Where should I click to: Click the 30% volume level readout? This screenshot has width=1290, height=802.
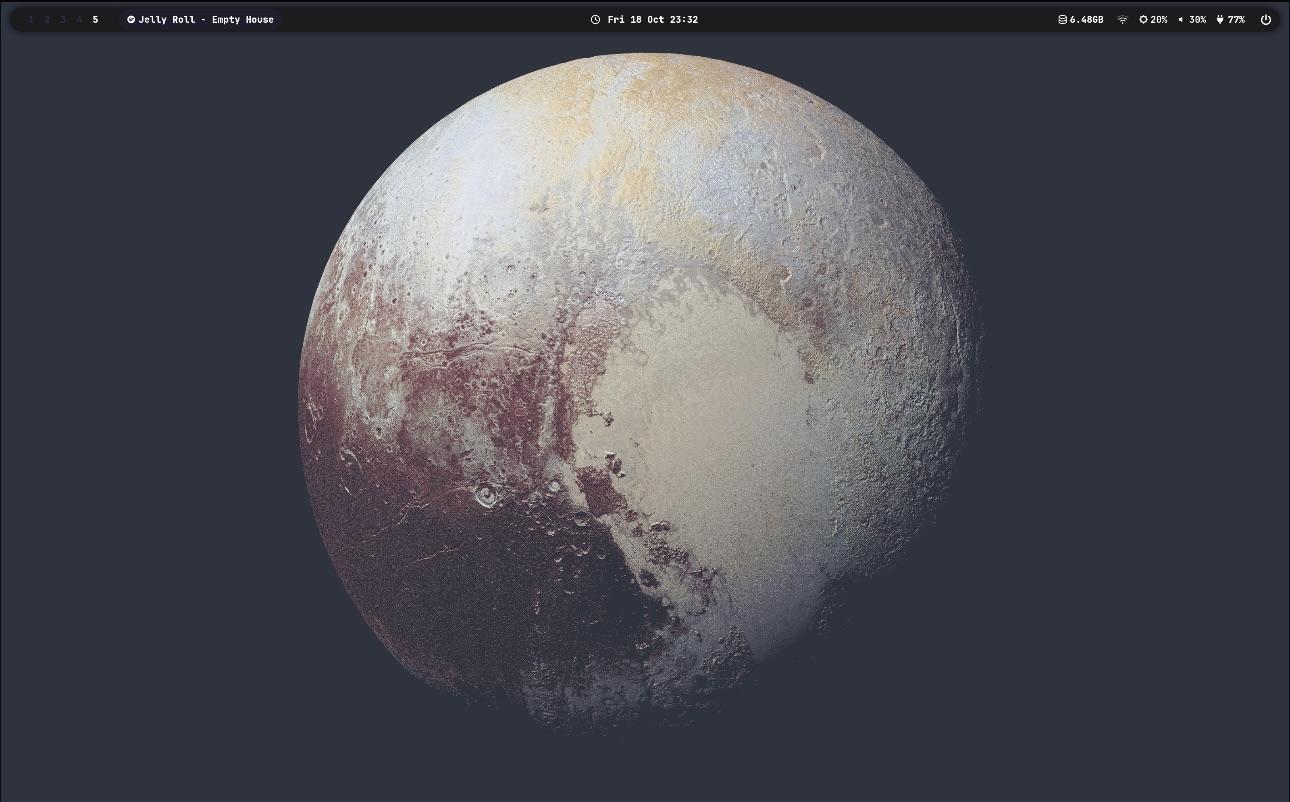tap(1197, 19)
